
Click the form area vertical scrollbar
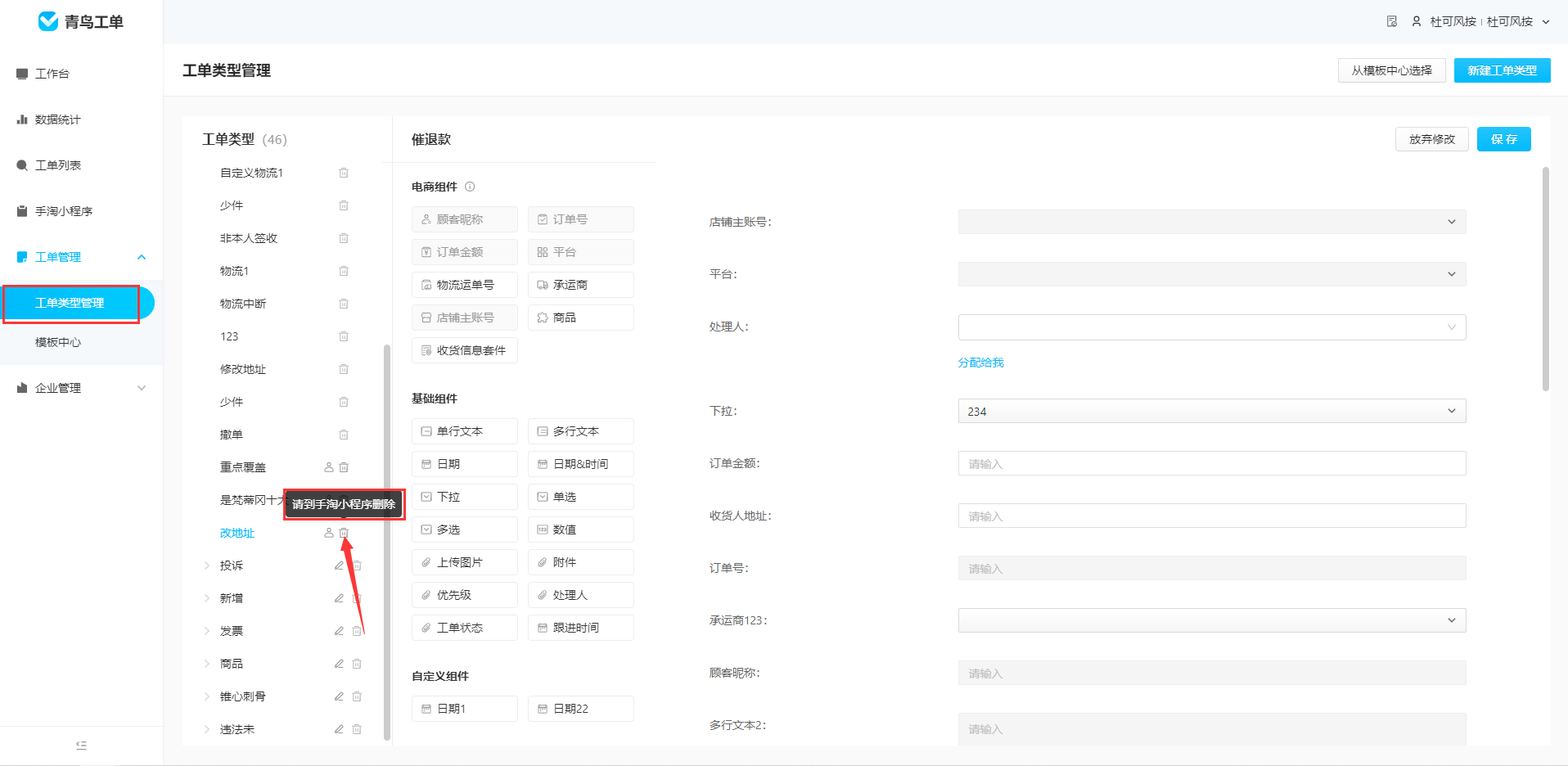1545,279
